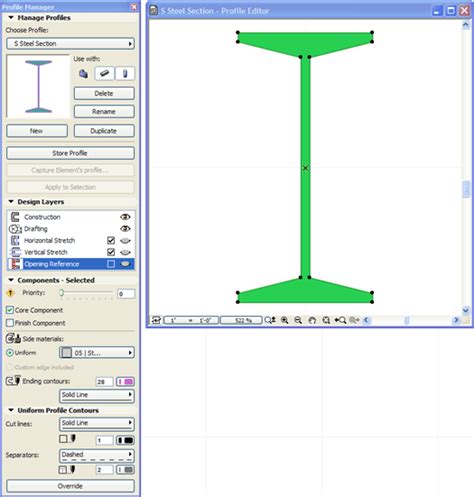This screenshot has width=474, height=497.
Task: Click the Previous Zoom icon
Action: pos(340,320)
